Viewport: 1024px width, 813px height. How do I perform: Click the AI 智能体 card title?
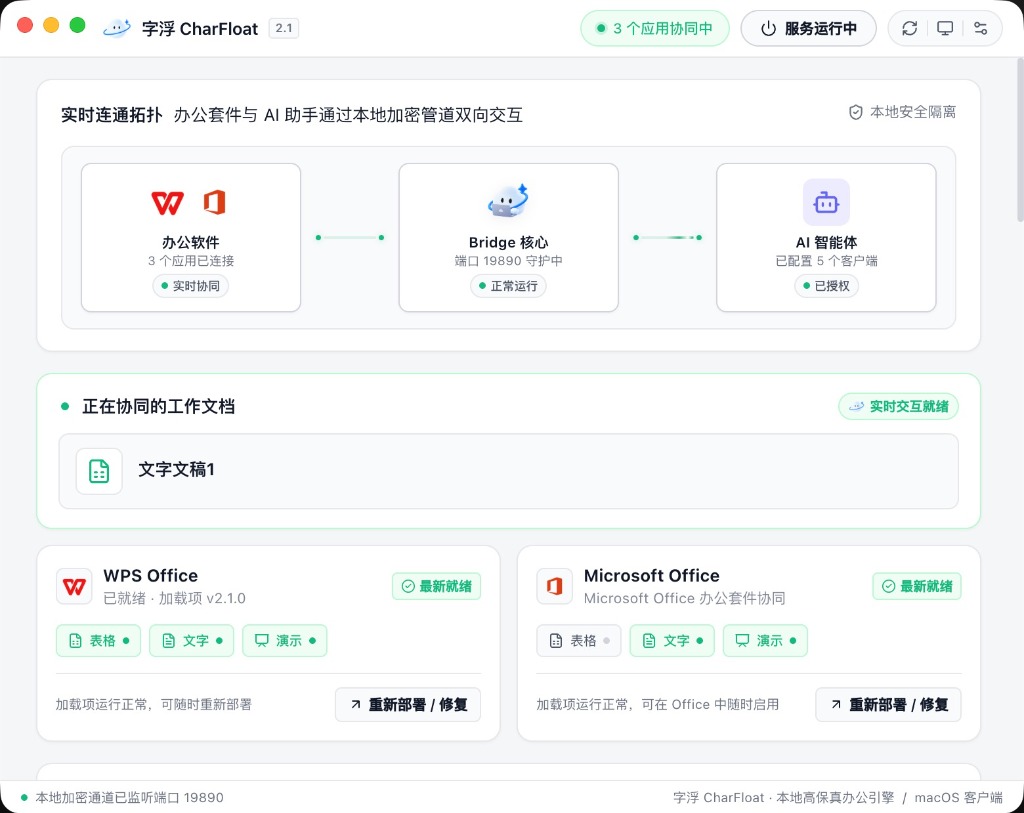click(826, 242)
